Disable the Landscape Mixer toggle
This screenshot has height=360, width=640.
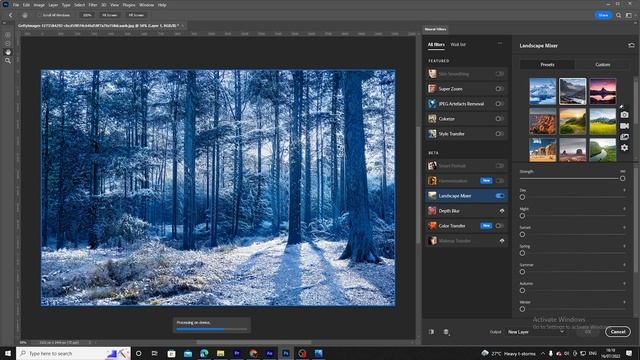coord(500,196)
